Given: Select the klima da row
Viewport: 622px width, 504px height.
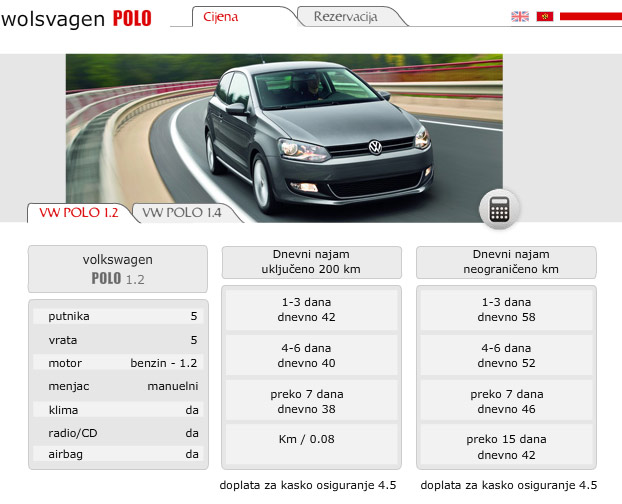Looking at the screenshot, I should point(118,410).
